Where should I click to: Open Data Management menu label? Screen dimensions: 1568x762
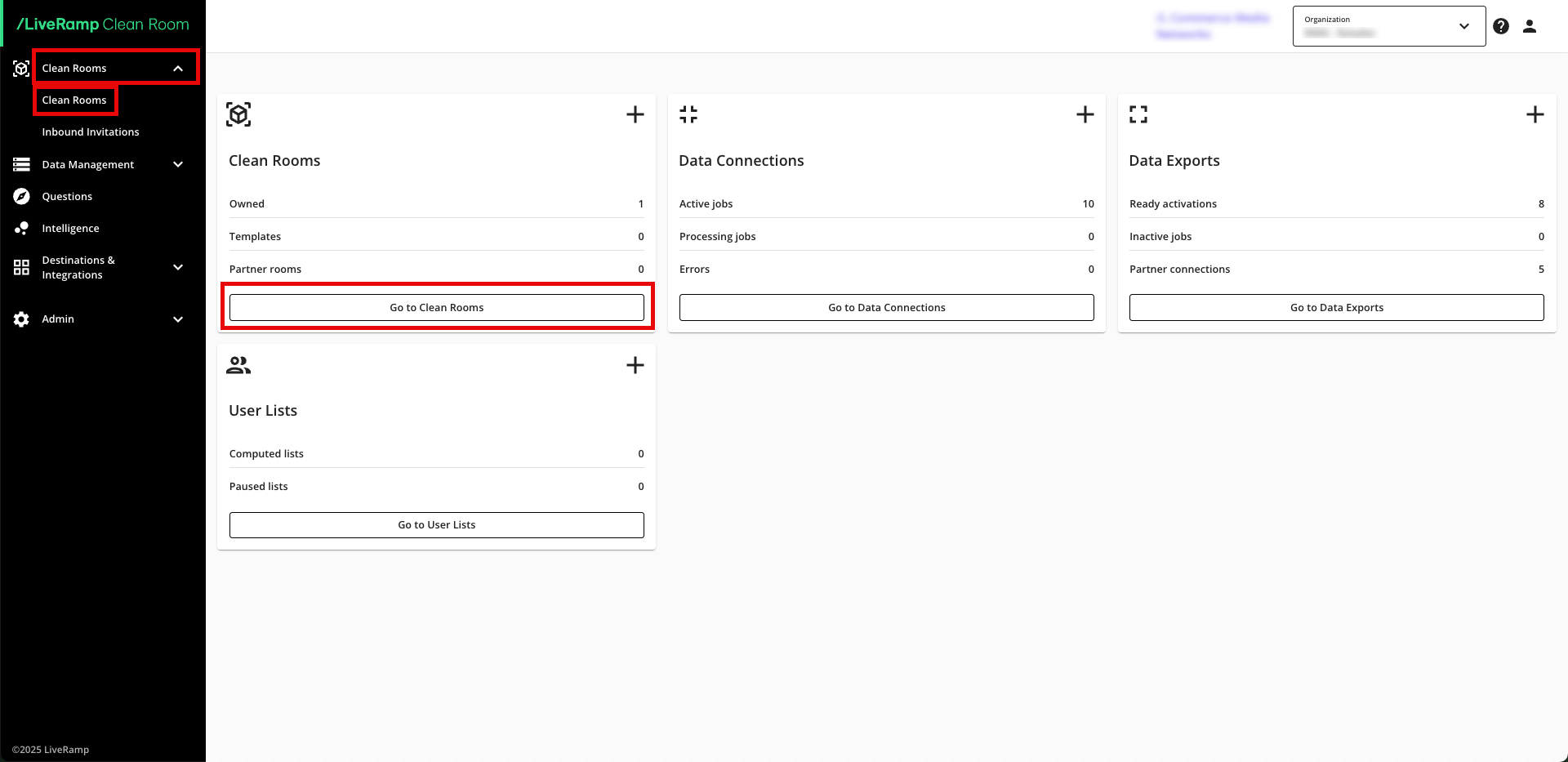88,165
